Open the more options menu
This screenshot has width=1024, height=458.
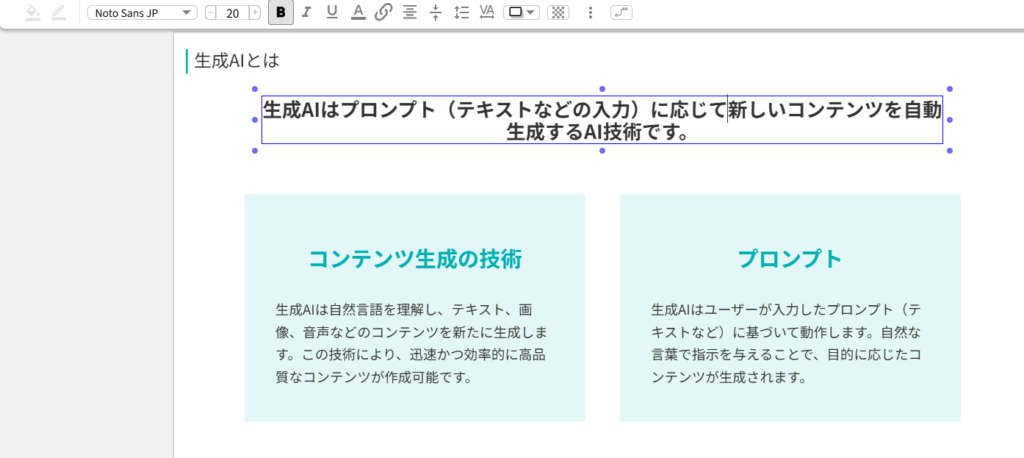coord(590,12)
